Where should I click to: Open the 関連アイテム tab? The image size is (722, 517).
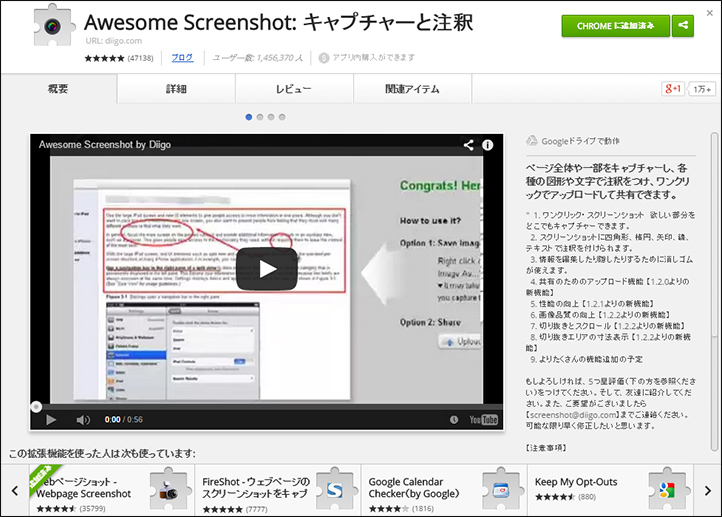pyautogui.click(x=413, y=89)
